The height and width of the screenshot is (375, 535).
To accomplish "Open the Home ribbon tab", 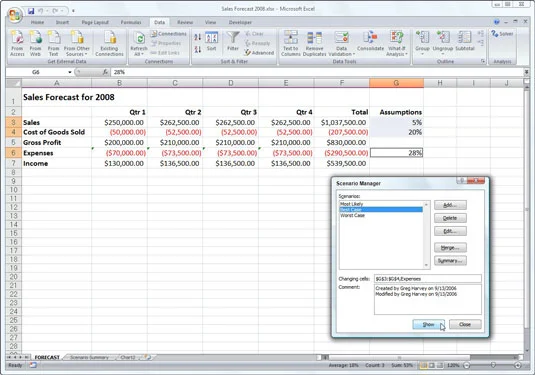I will click(37, 22).
